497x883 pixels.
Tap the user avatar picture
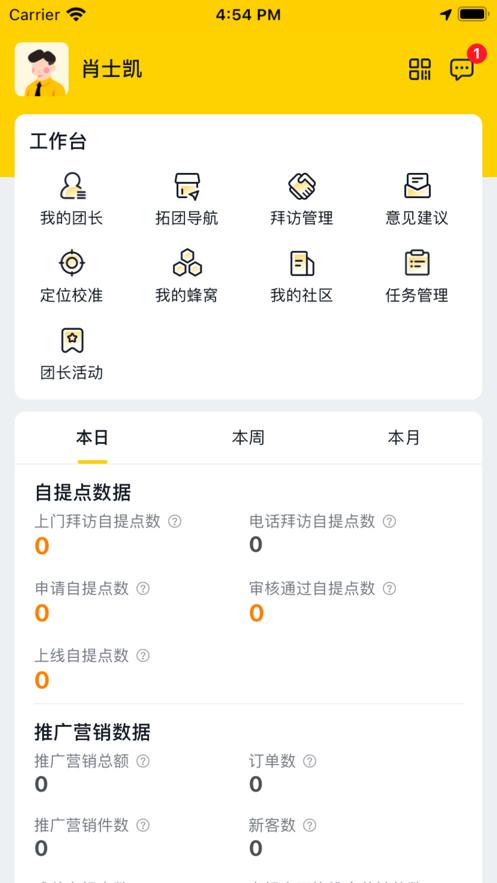(x=42, y=69)
